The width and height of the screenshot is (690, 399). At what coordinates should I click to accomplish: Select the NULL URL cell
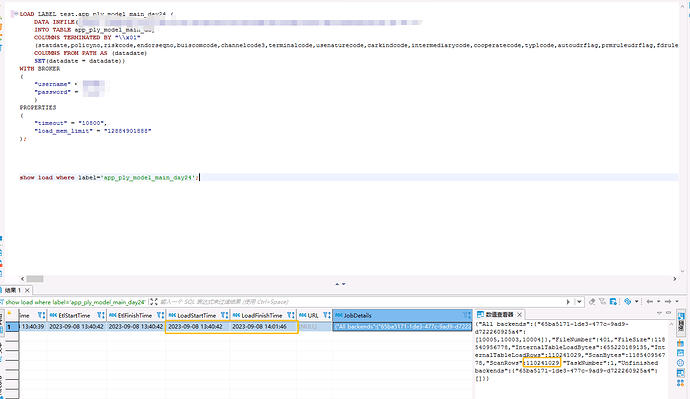coord(314,326)
